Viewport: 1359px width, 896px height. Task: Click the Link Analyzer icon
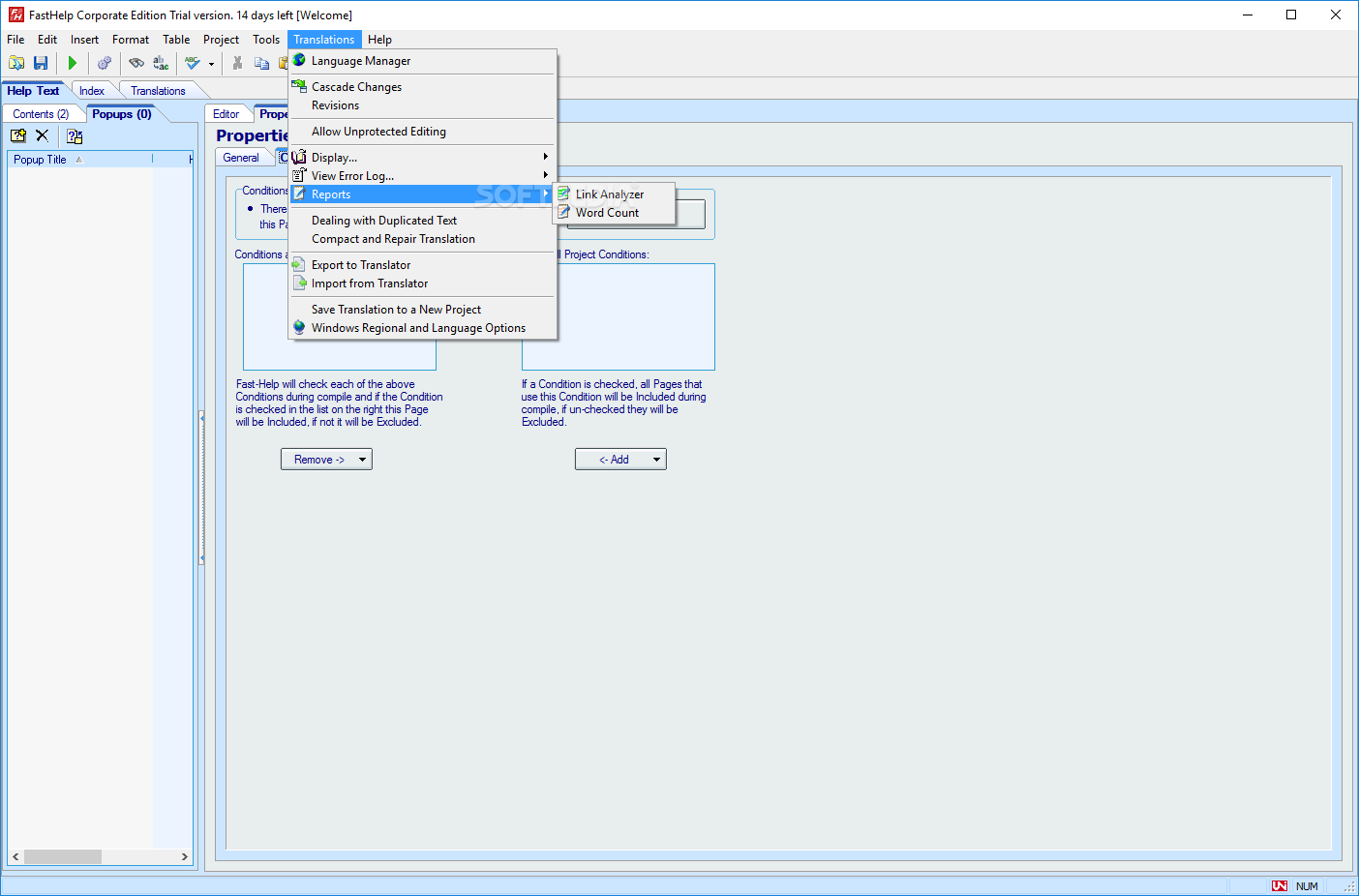[563, 194]
